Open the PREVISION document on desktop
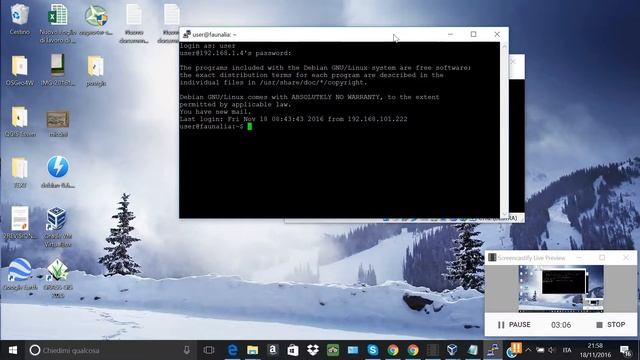The image size is (640, 360). (x=19, y=218)
